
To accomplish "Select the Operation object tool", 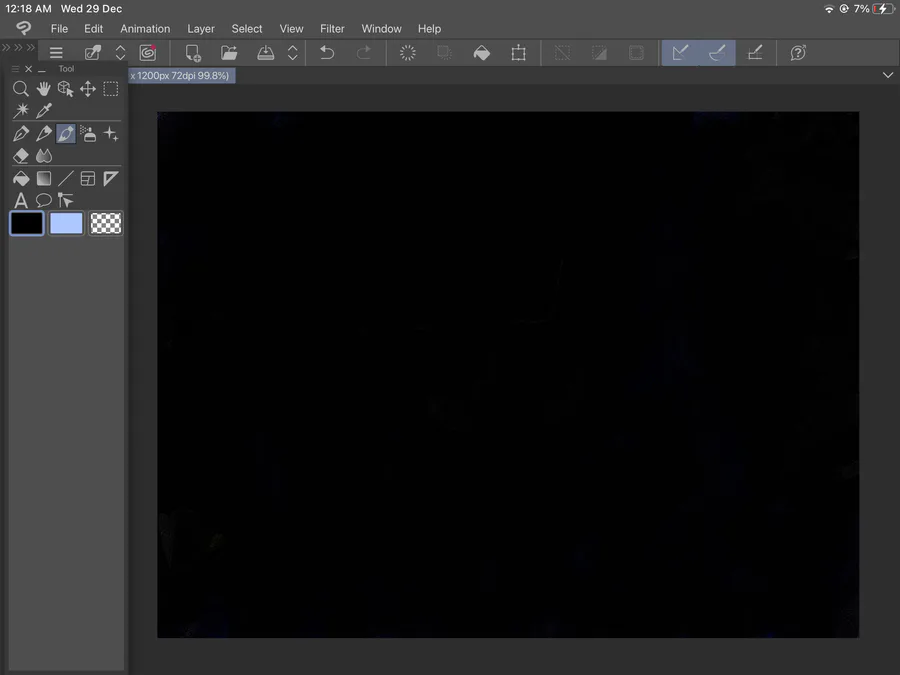I will coord(65,89).
